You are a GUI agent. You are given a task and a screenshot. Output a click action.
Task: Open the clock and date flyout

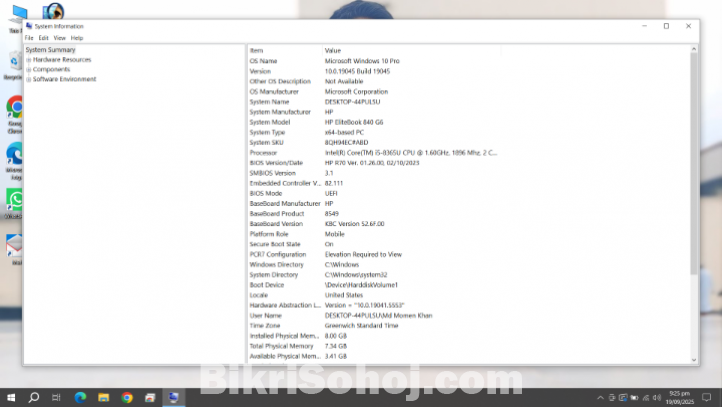pos(680,398)
